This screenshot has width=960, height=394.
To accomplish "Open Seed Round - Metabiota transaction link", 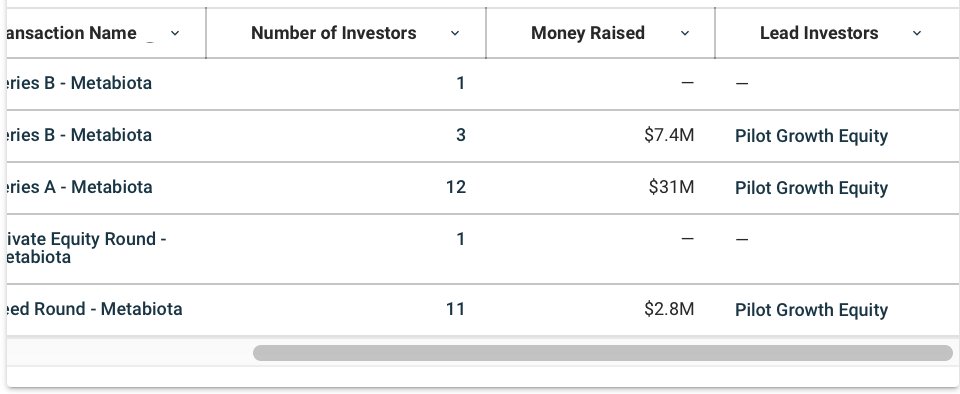I will tap(94, 309).
